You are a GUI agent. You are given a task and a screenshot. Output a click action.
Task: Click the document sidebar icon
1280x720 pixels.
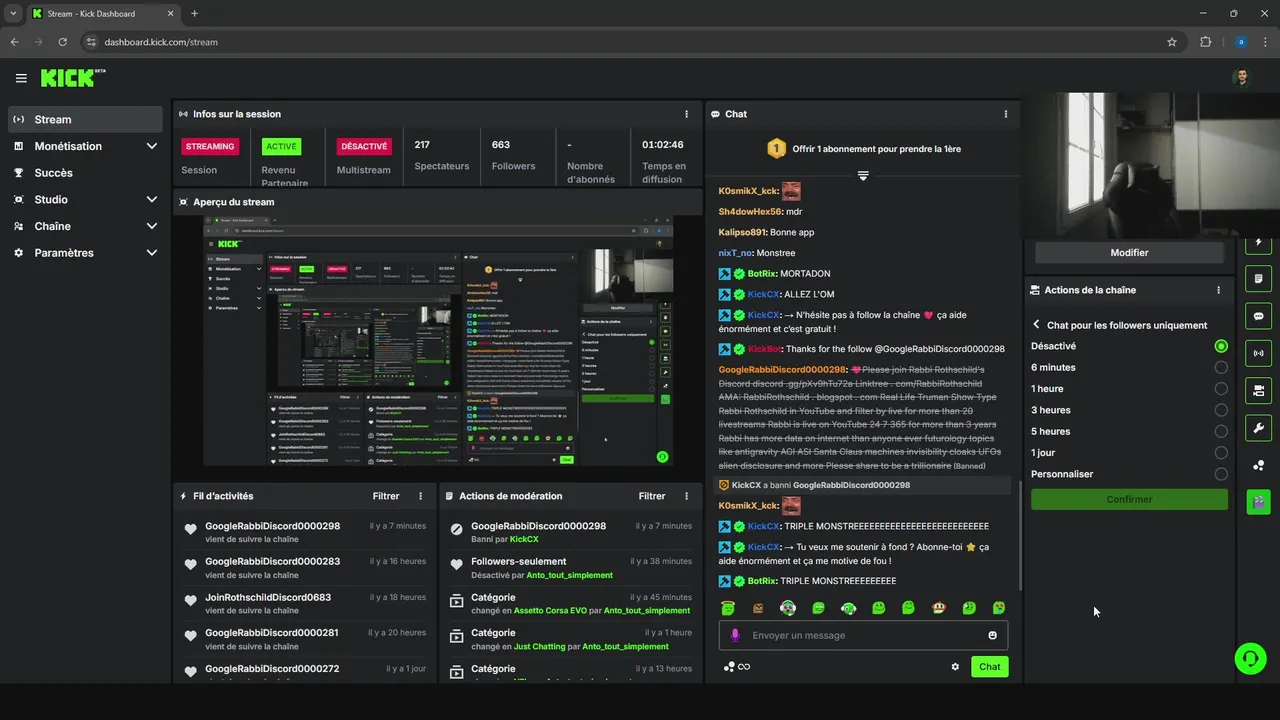1258,278
